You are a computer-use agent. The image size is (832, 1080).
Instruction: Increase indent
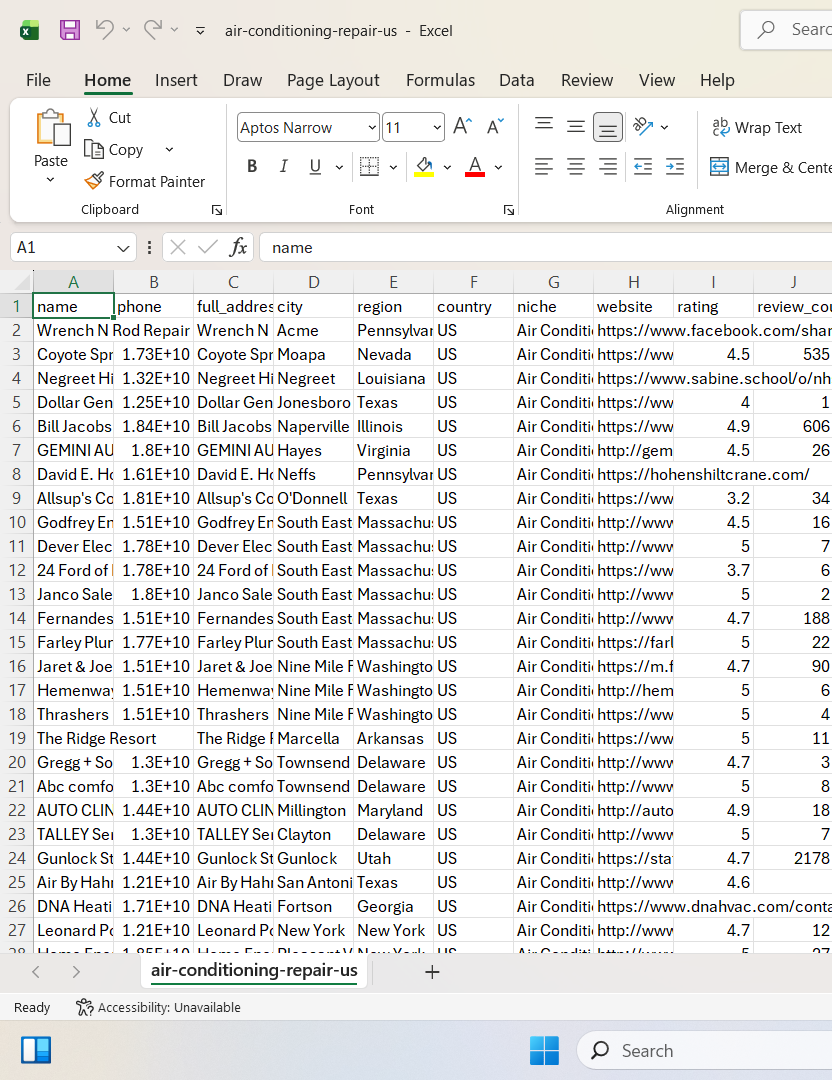(675, 167)
